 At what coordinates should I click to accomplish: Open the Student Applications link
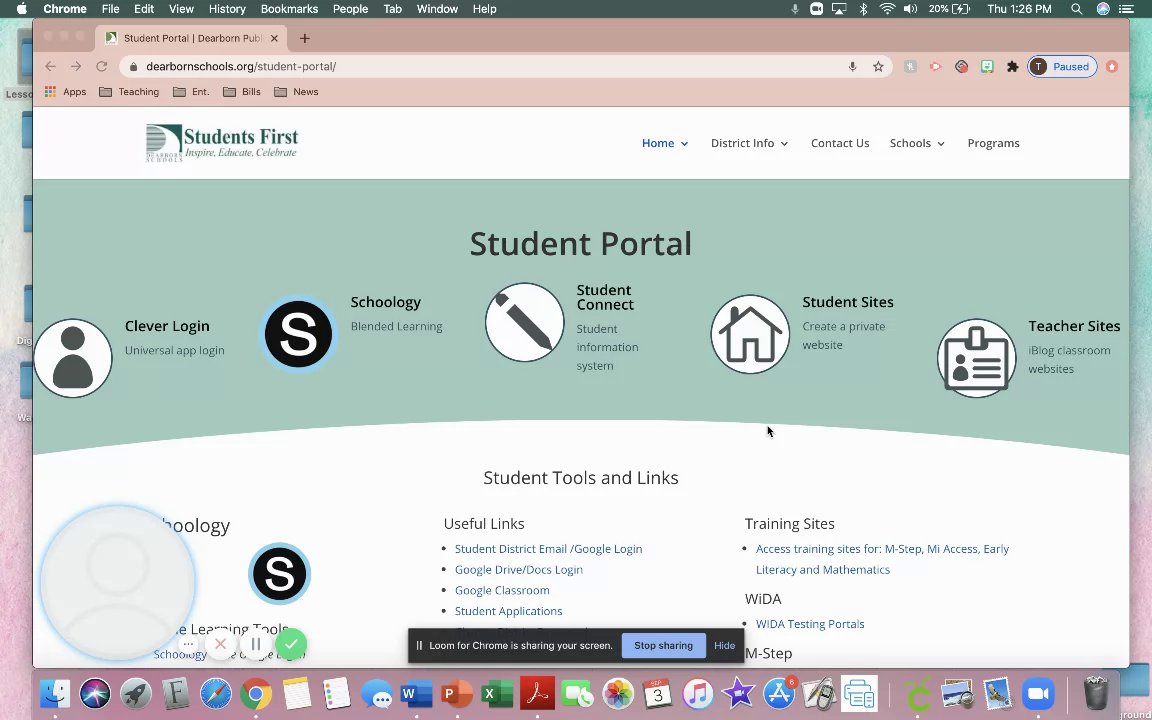(x=508, y=611)
